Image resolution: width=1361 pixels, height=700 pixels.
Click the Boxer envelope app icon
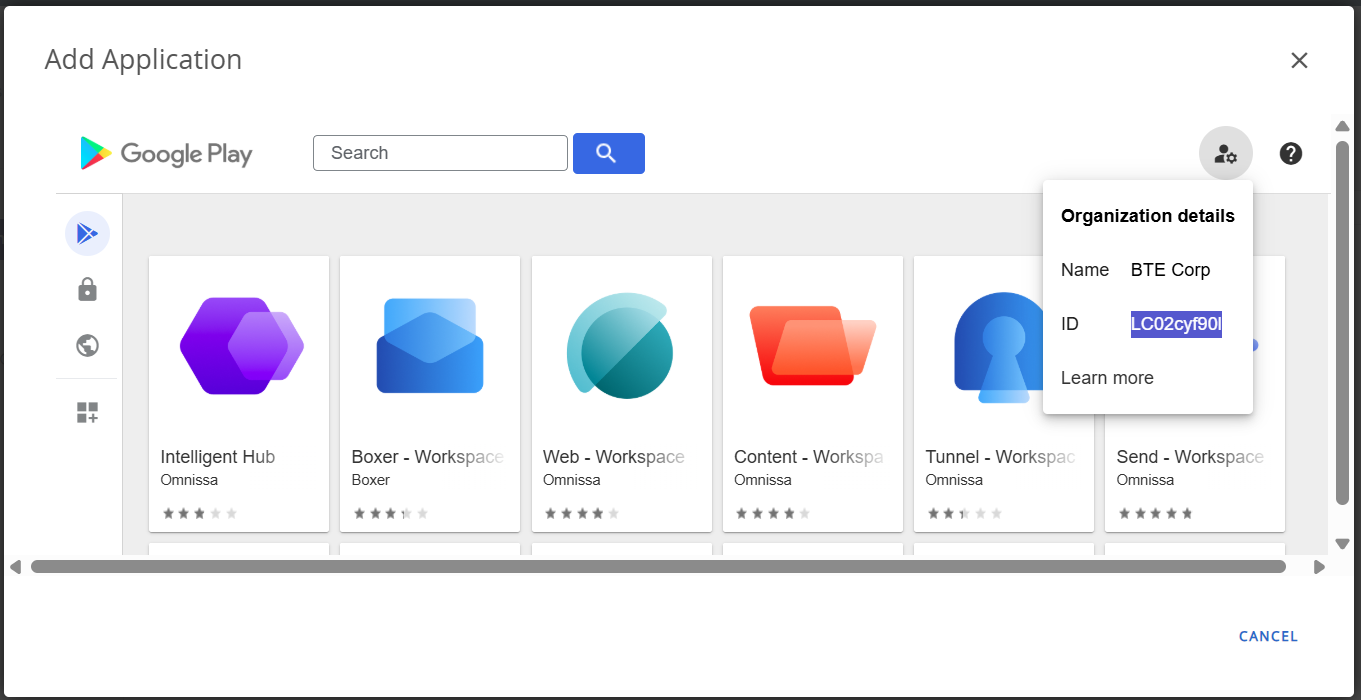[430, 346]
